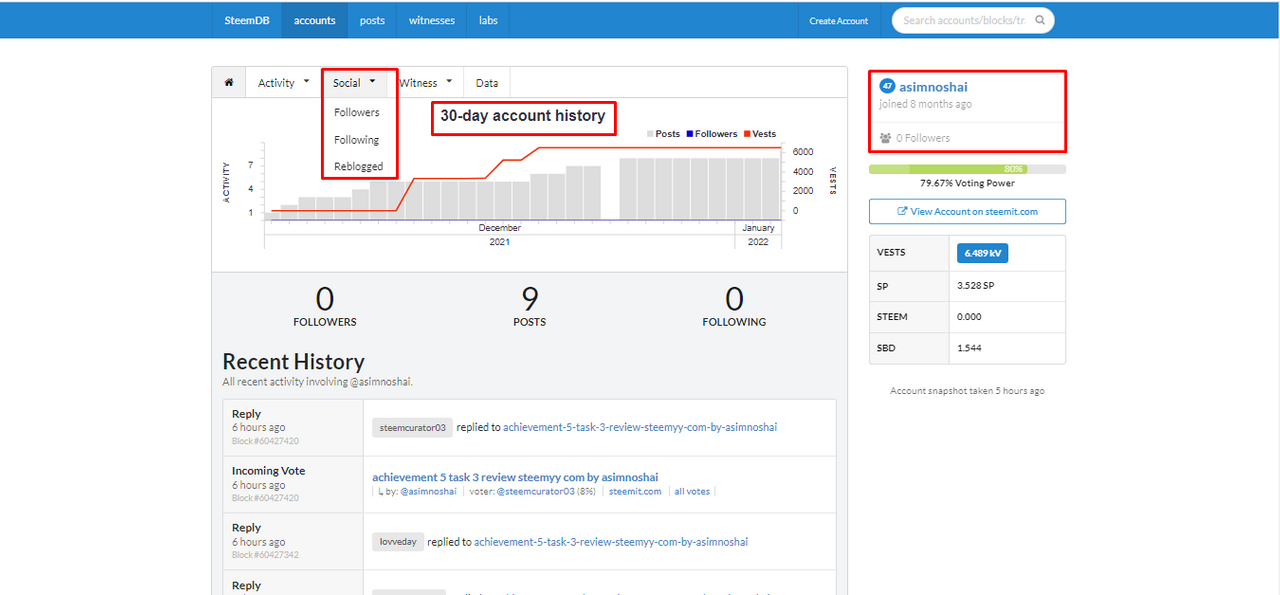This screenshot has height=595, width=1280.
Task: Click 3.528 SP value
Action: click(x=976, y=285)
